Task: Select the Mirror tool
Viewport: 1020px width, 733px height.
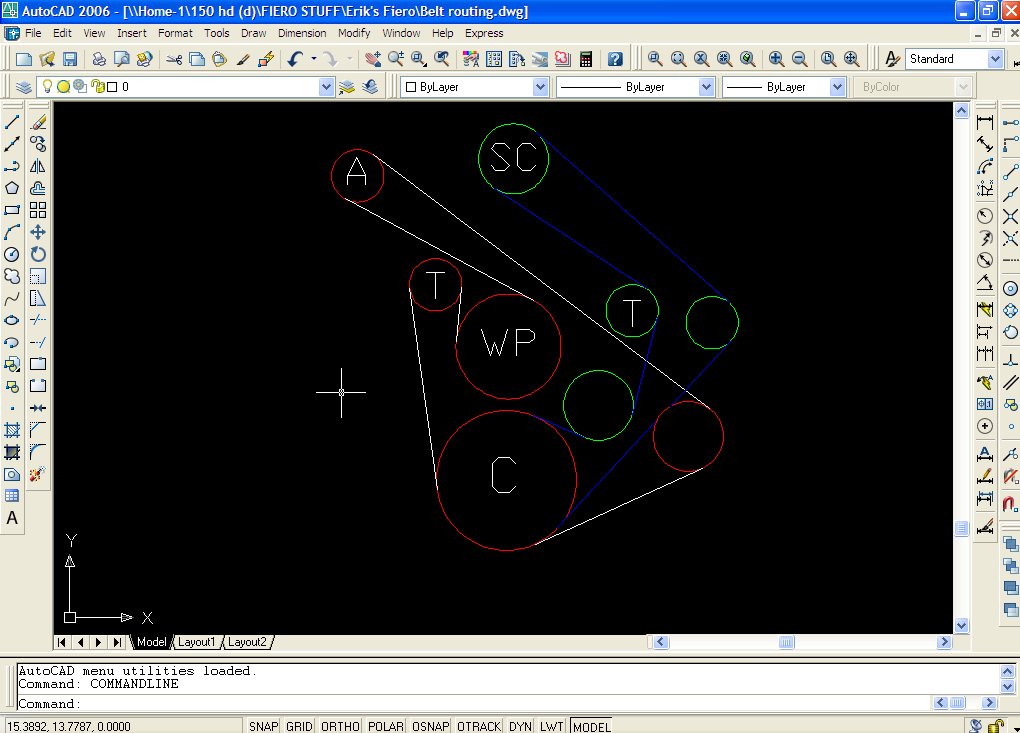Action: (x=38, y=166)
